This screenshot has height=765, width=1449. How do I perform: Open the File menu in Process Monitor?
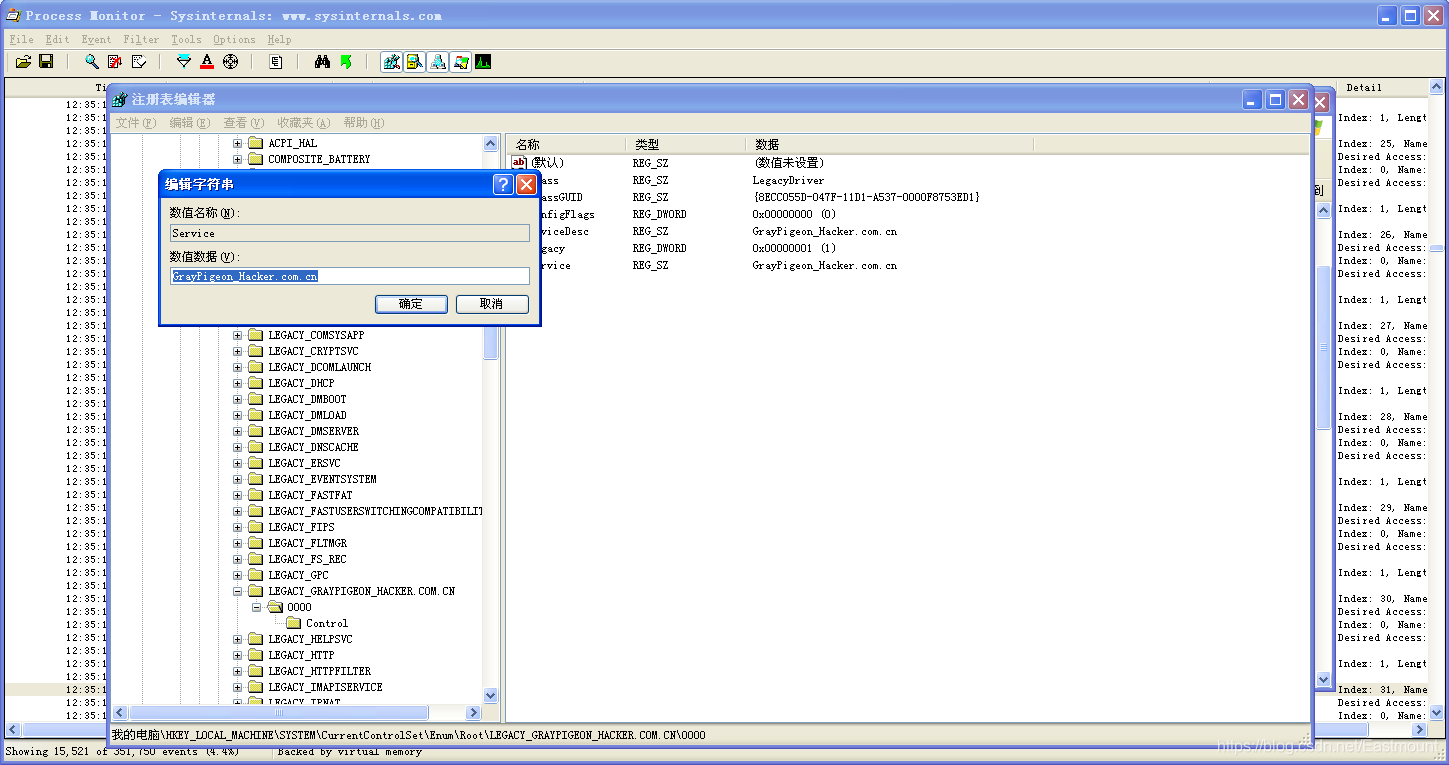(x=21, y=39)
